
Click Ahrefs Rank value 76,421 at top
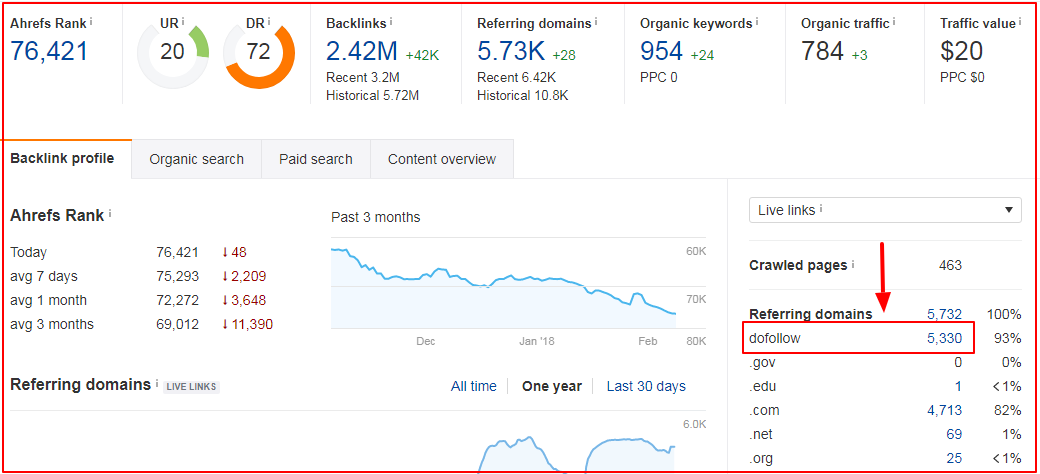coord(49,51)
